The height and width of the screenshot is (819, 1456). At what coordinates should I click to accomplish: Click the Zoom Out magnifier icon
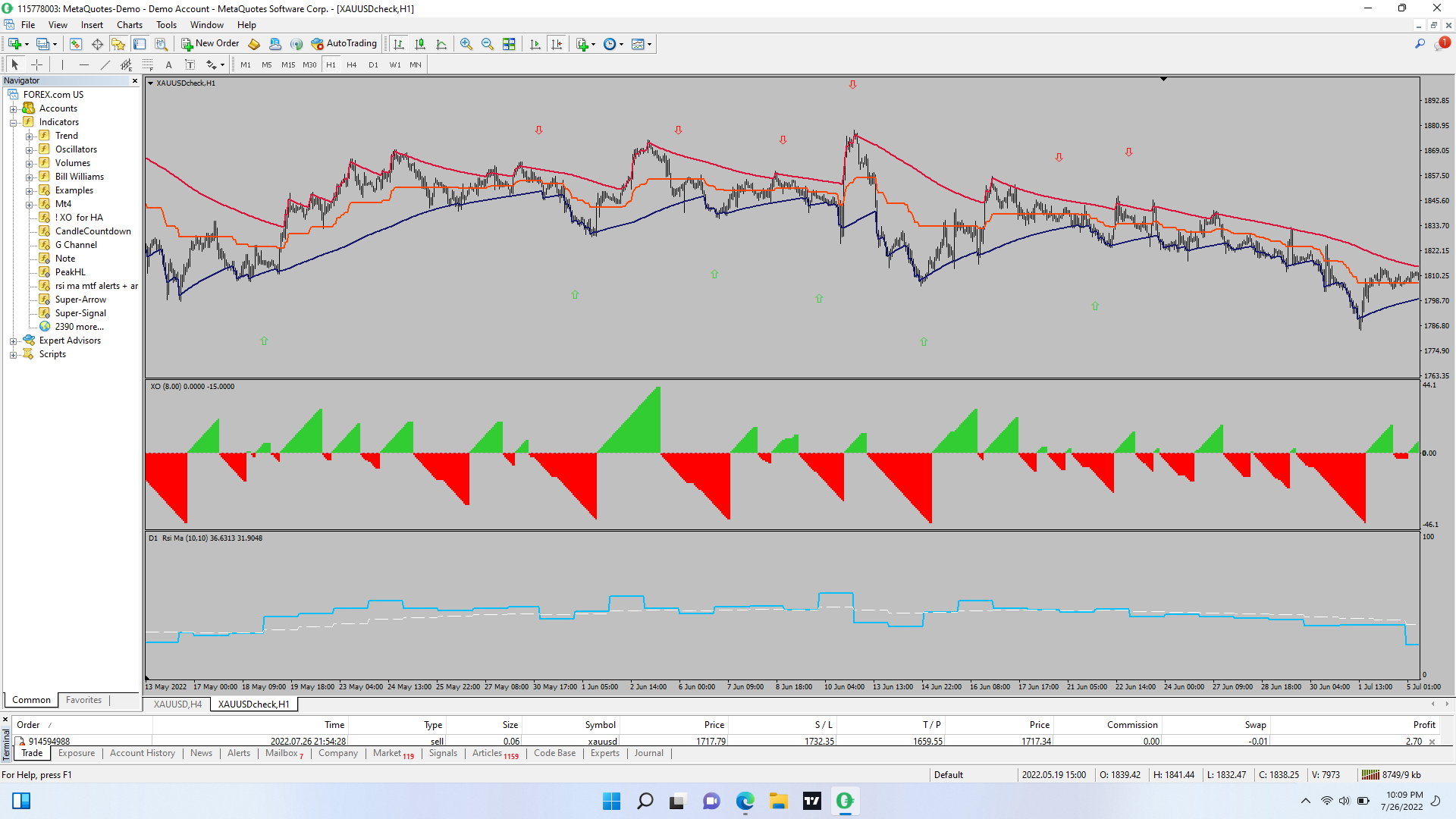coord(488,44)
